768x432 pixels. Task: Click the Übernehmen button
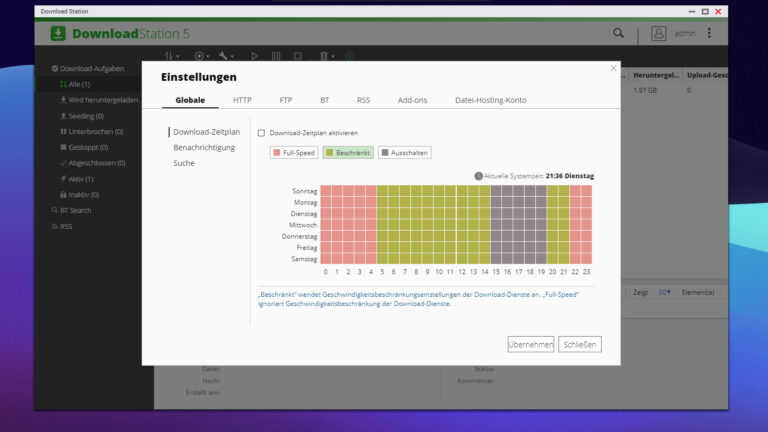coord(531,344)
